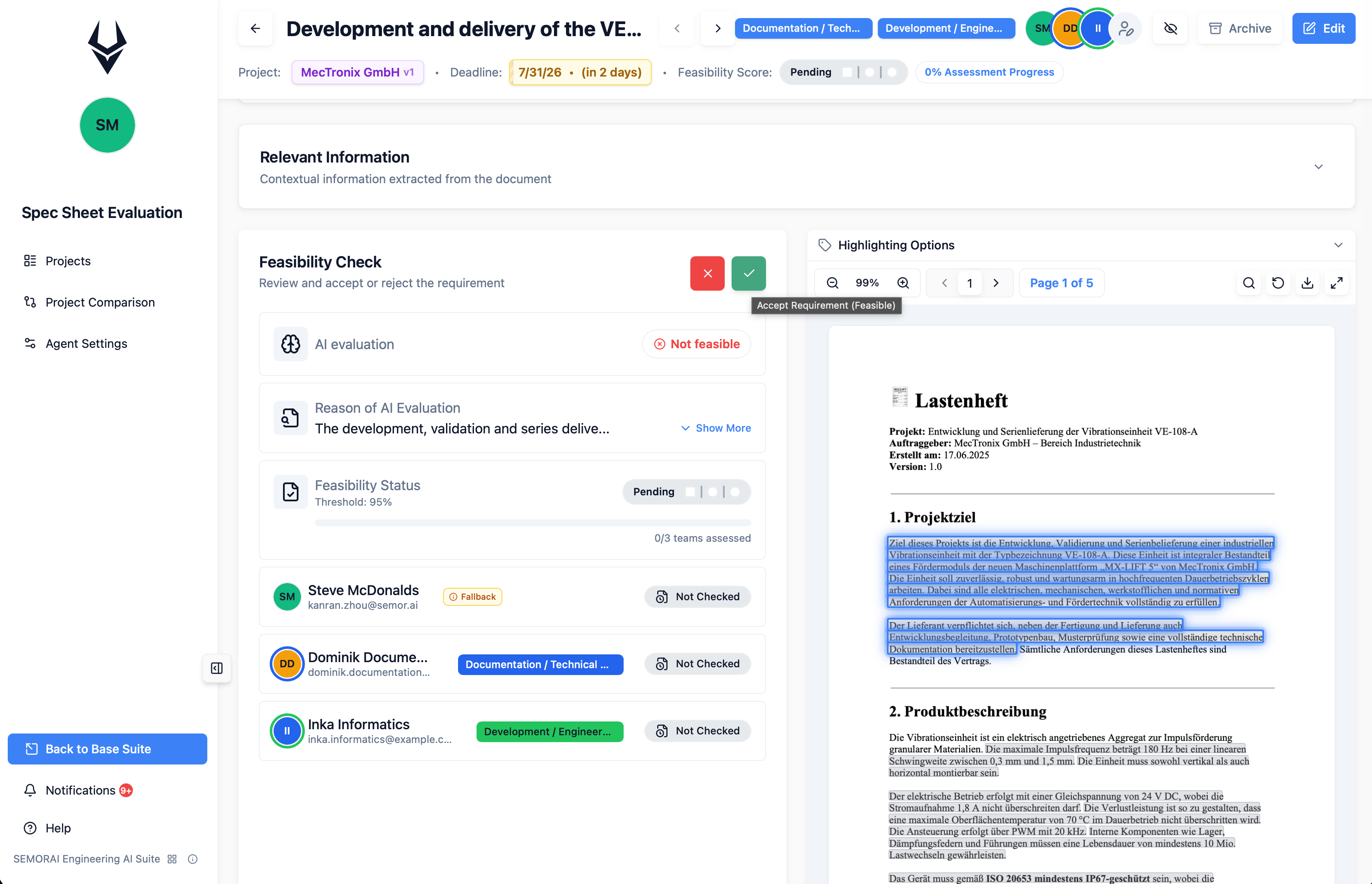Search within the document viewer

[1249, 283]
